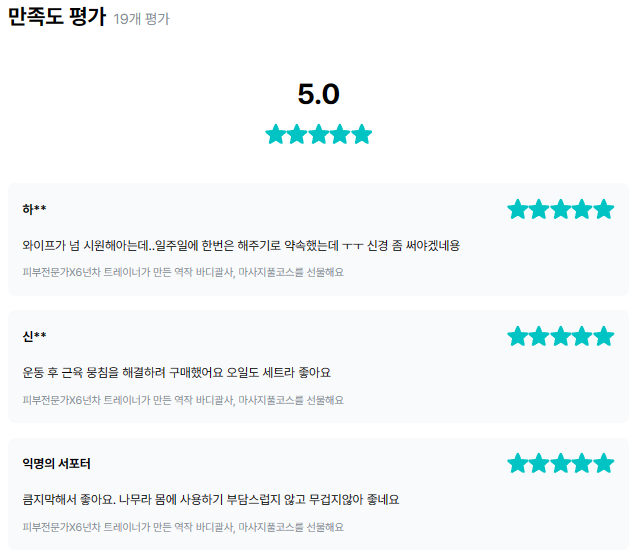
Task: Click the overall rating's middle star icon
Action: 319,134
